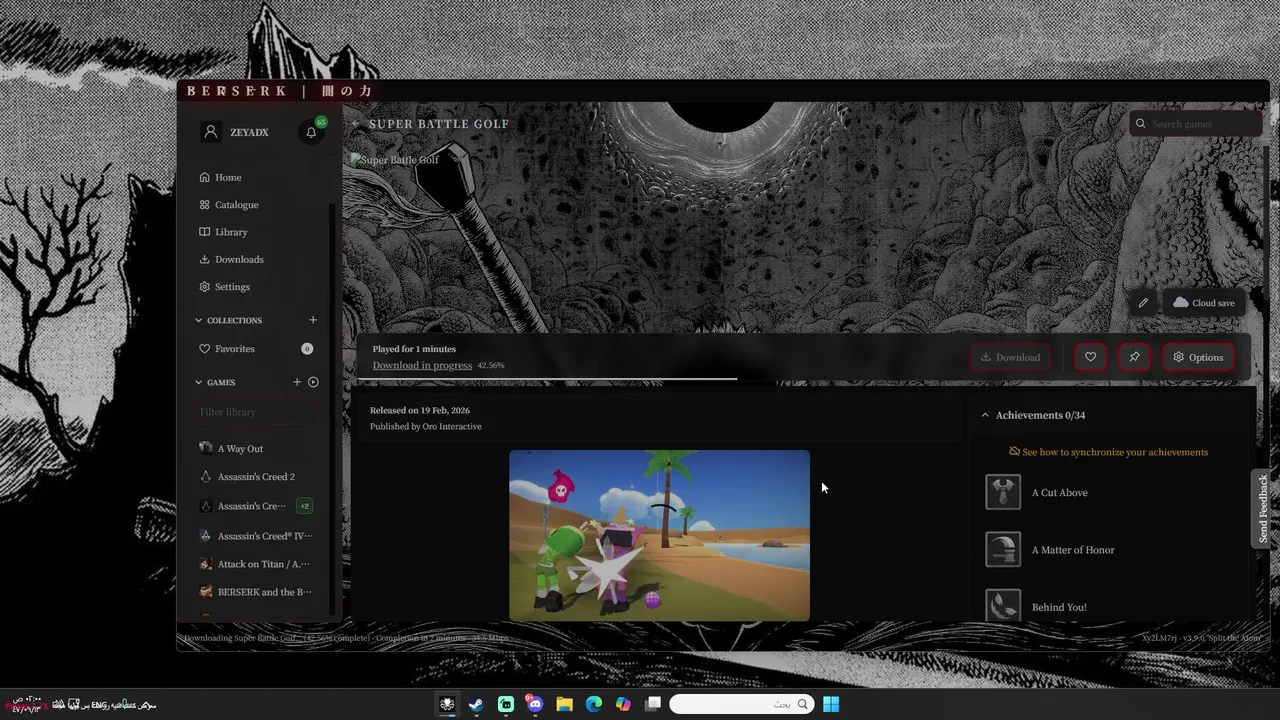
Task: Open Microsoft Edge from taskbar
Action: pyautogui.click(x=594, y=704)
